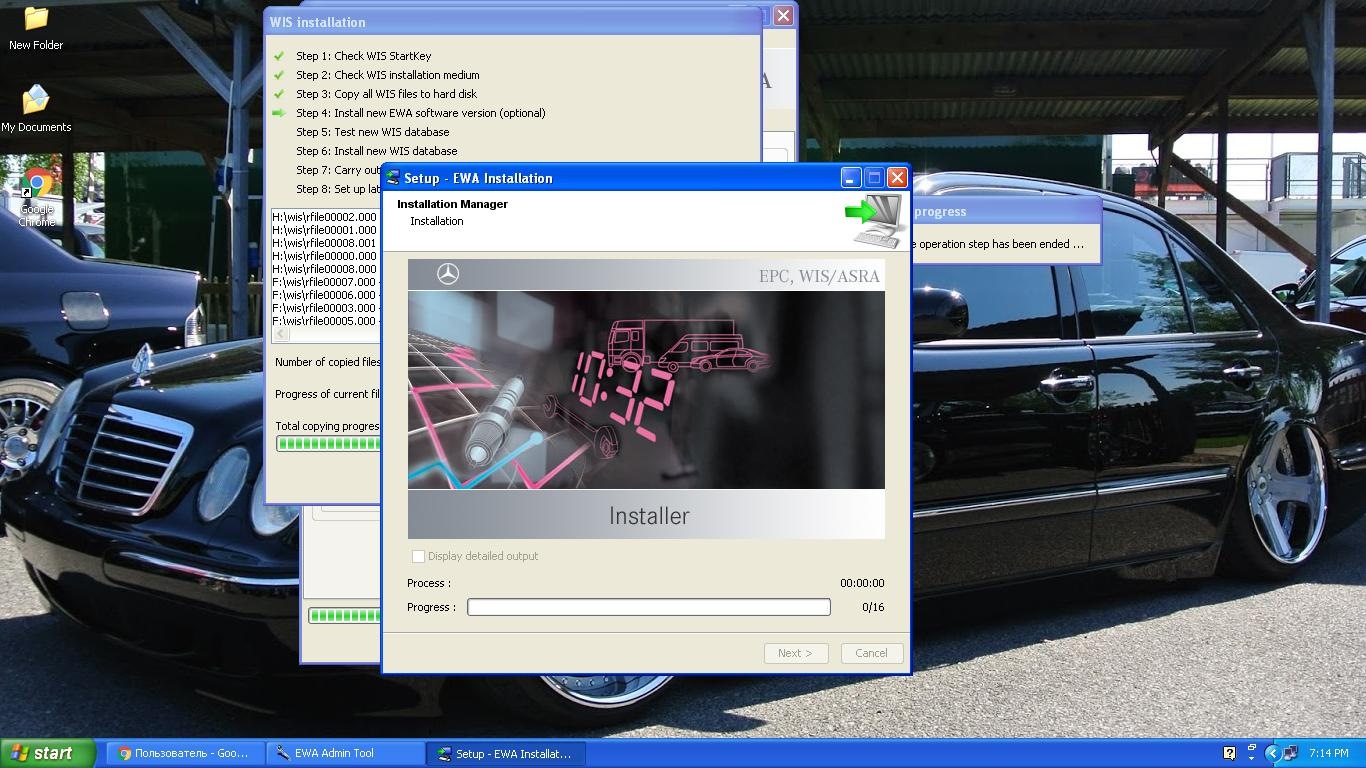Click the Total copying progress bar
Image resolution: width=1366 pixels, height=768 pixels.
click(328, 443)
